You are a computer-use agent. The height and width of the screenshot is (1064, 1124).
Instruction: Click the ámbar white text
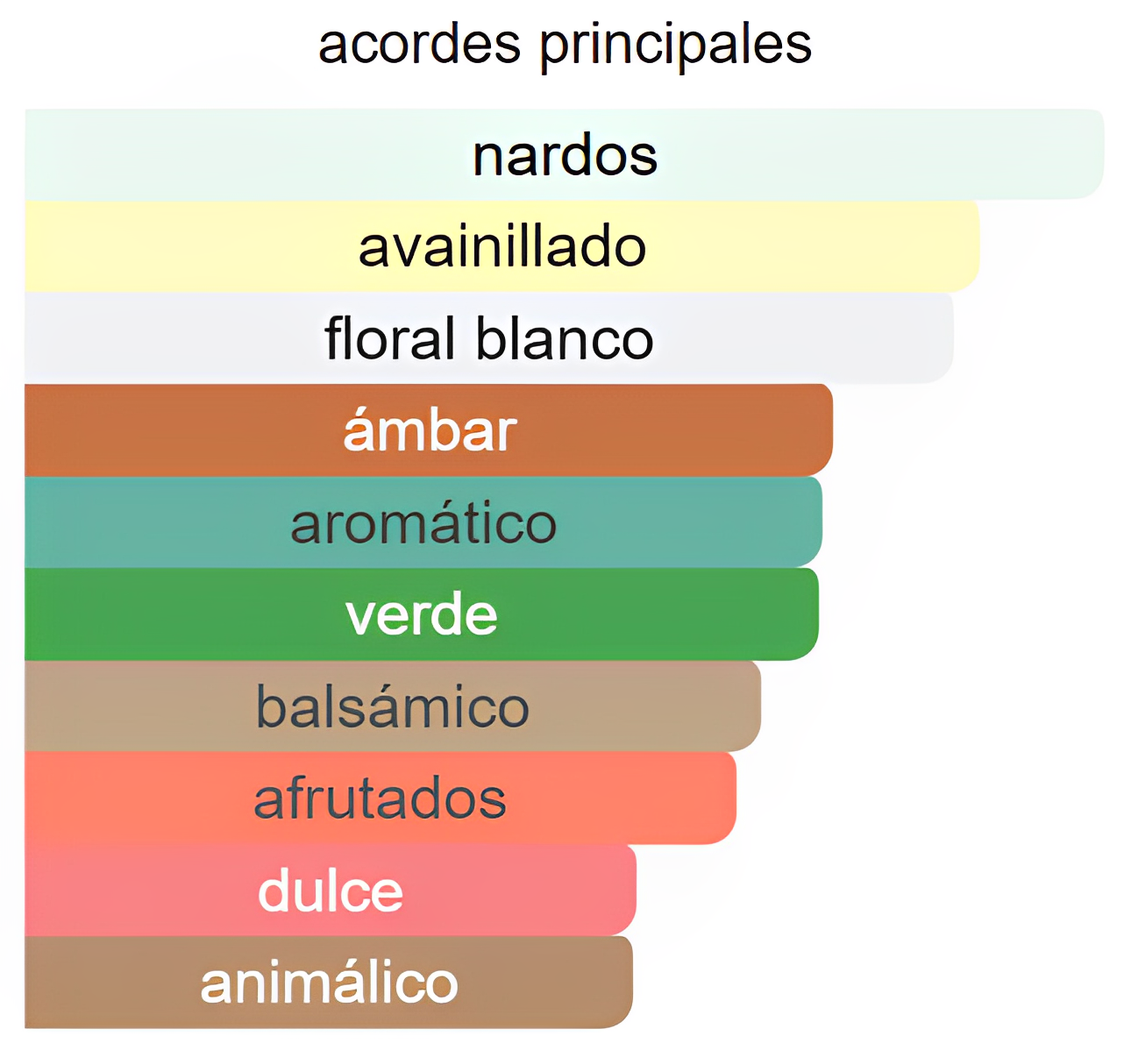[430, 428]
